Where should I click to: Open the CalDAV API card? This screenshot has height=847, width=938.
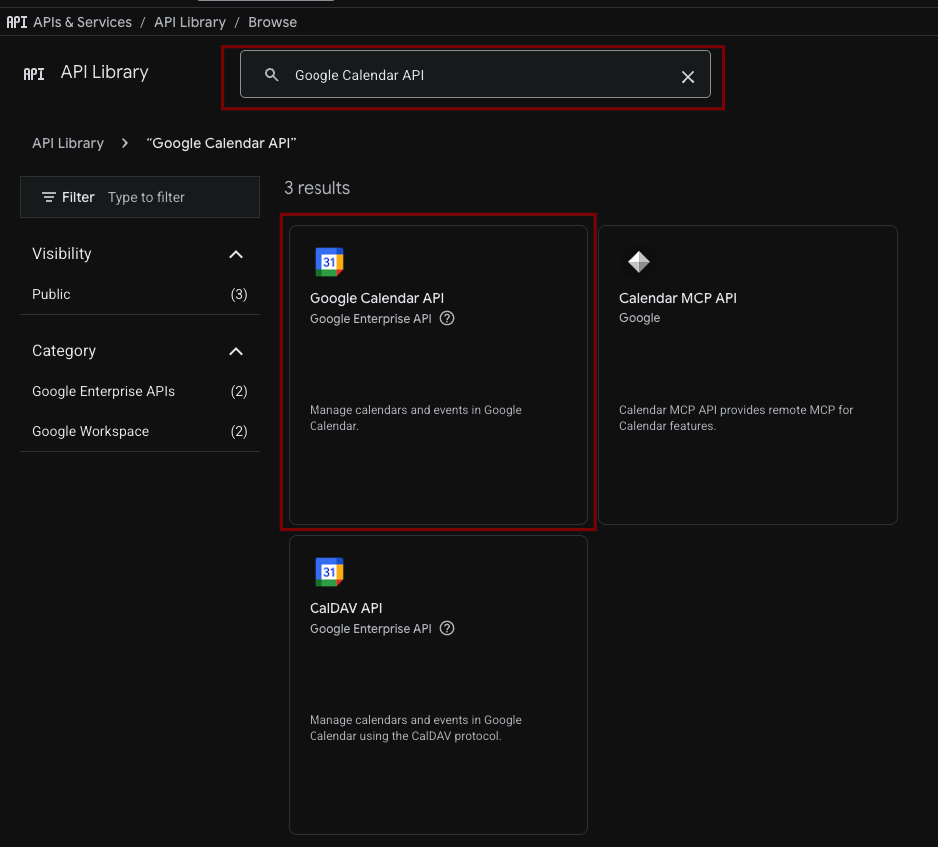coord(438,685)
